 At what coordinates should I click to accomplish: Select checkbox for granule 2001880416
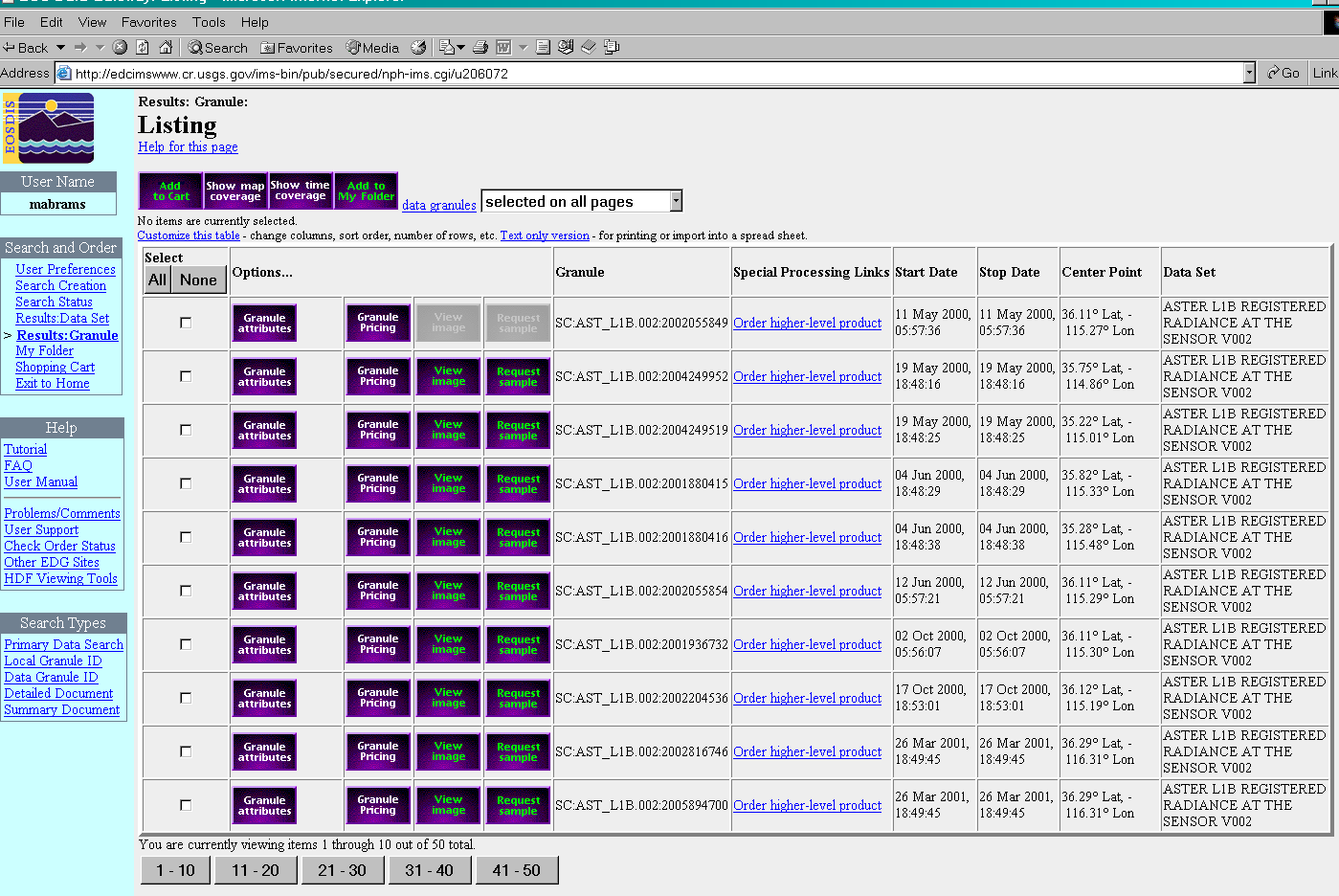186,537
